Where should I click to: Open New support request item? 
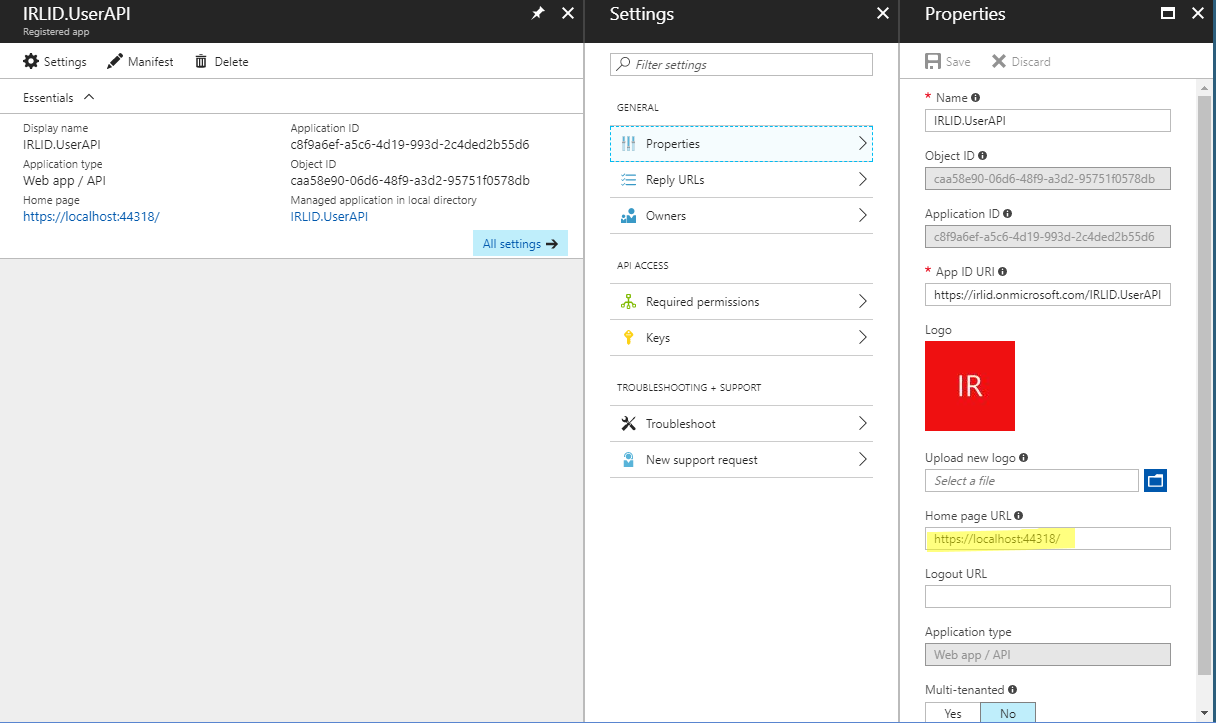click(x=741, y=460)
